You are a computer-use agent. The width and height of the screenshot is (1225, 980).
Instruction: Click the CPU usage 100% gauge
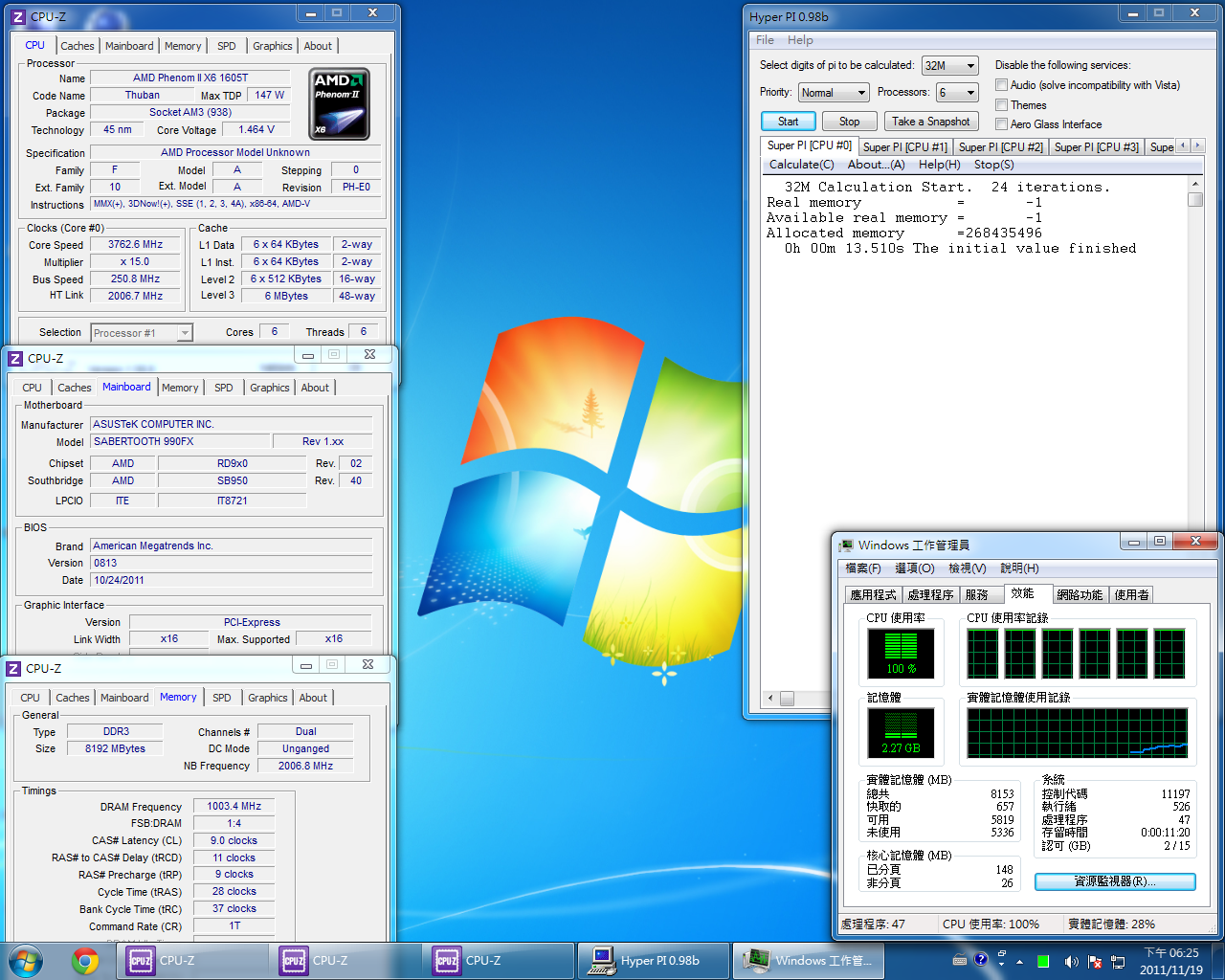coord(901,653)
